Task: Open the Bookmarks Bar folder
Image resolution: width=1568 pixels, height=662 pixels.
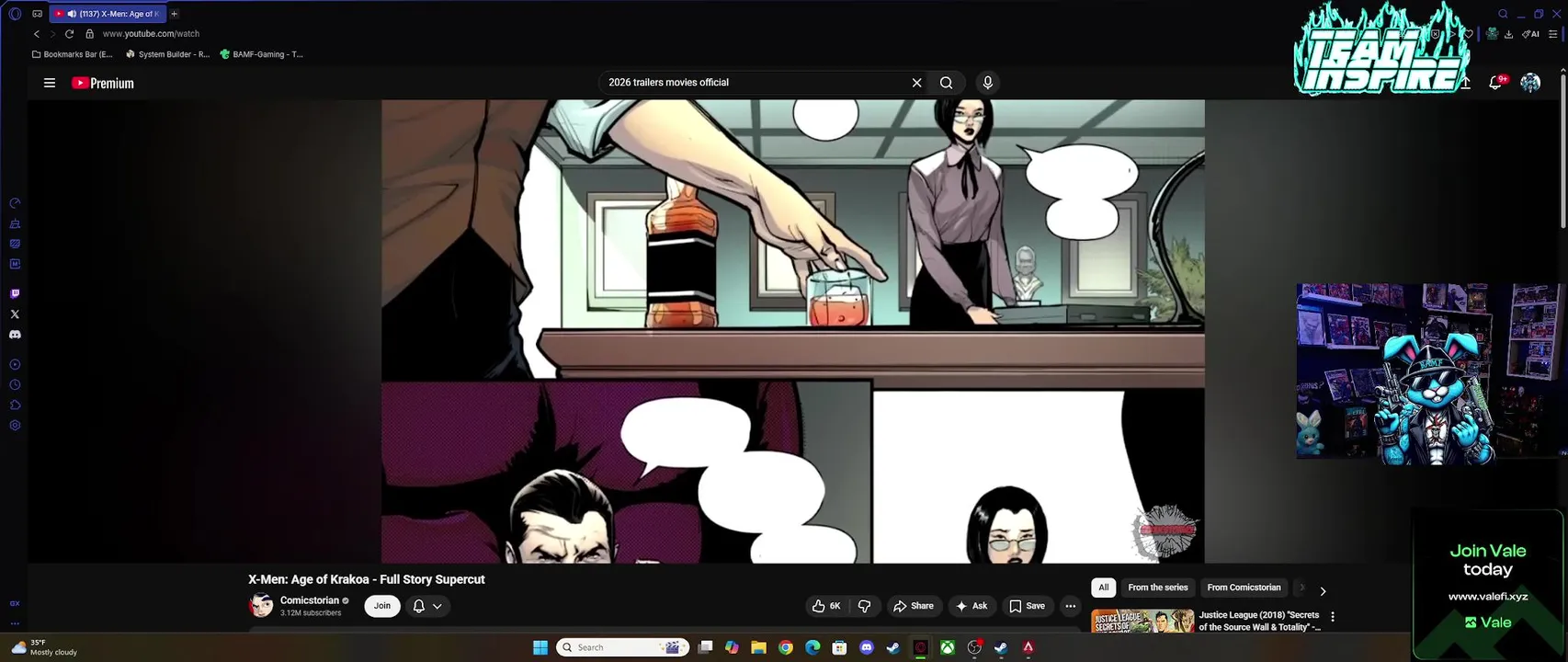Action: click(x=72, y=54)
